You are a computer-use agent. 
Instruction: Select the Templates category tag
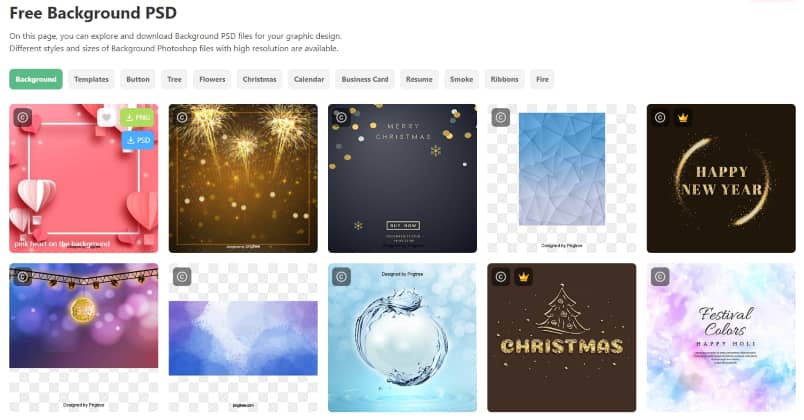click(91, 79)
